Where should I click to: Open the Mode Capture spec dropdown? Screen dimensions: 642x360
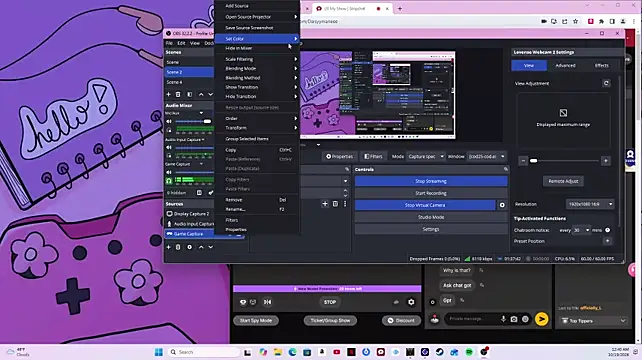click(425, 156)
